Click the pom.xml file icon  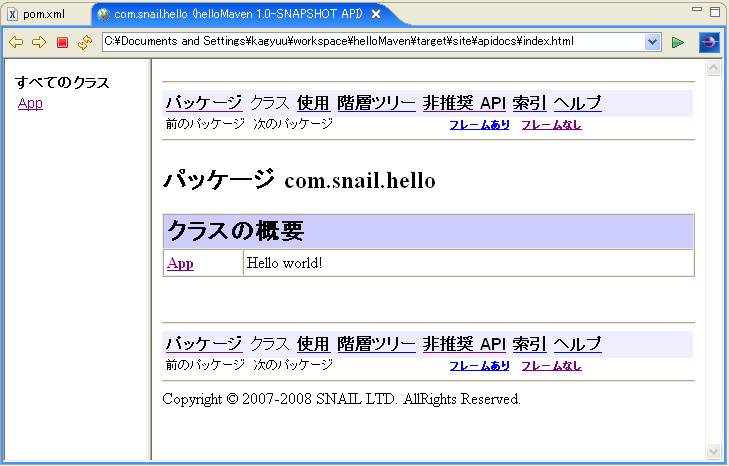pyautogui.click(x=13, y=14)
